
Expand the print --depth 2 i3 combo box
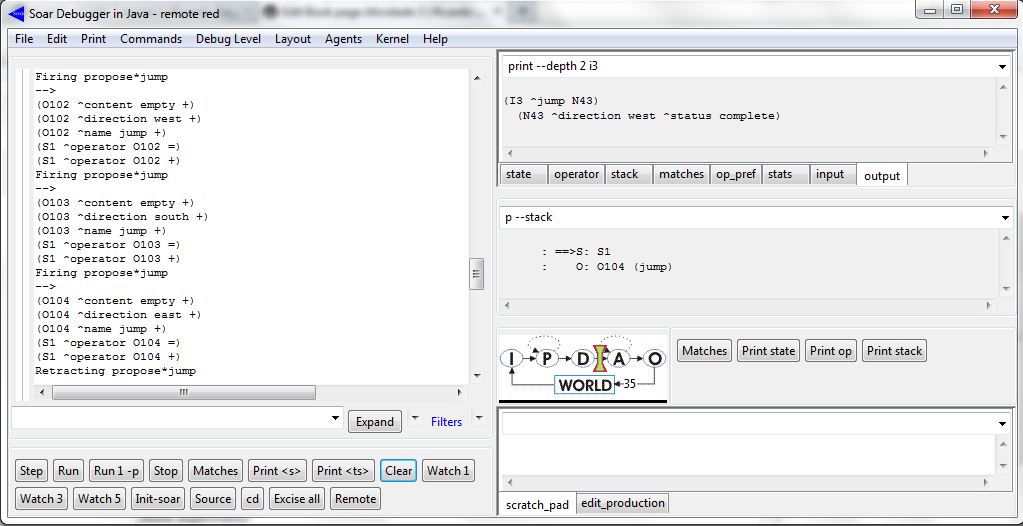click(1002, 67)
